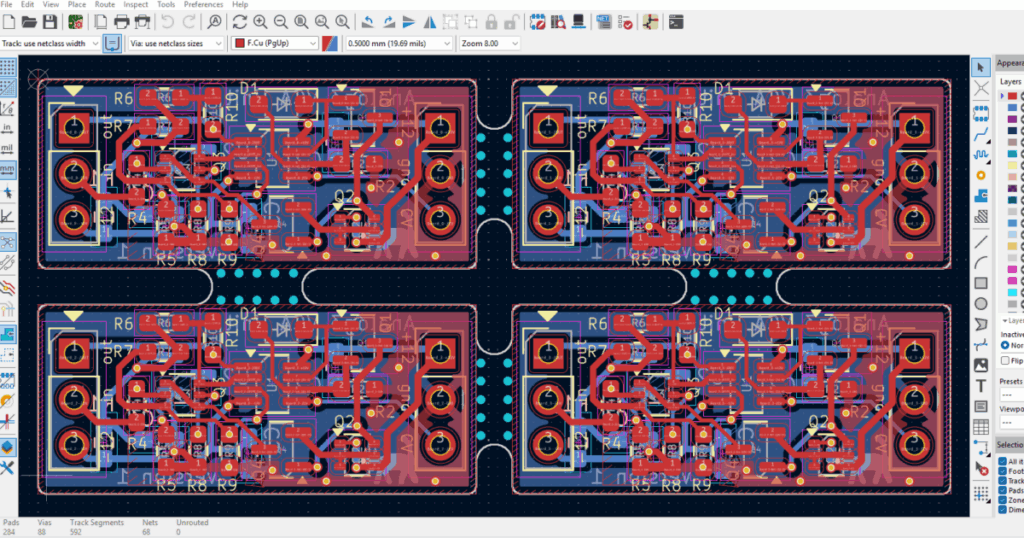Open the Via size dropdown
Viewport: 1024px width, 538px height.
pos(176,43)
